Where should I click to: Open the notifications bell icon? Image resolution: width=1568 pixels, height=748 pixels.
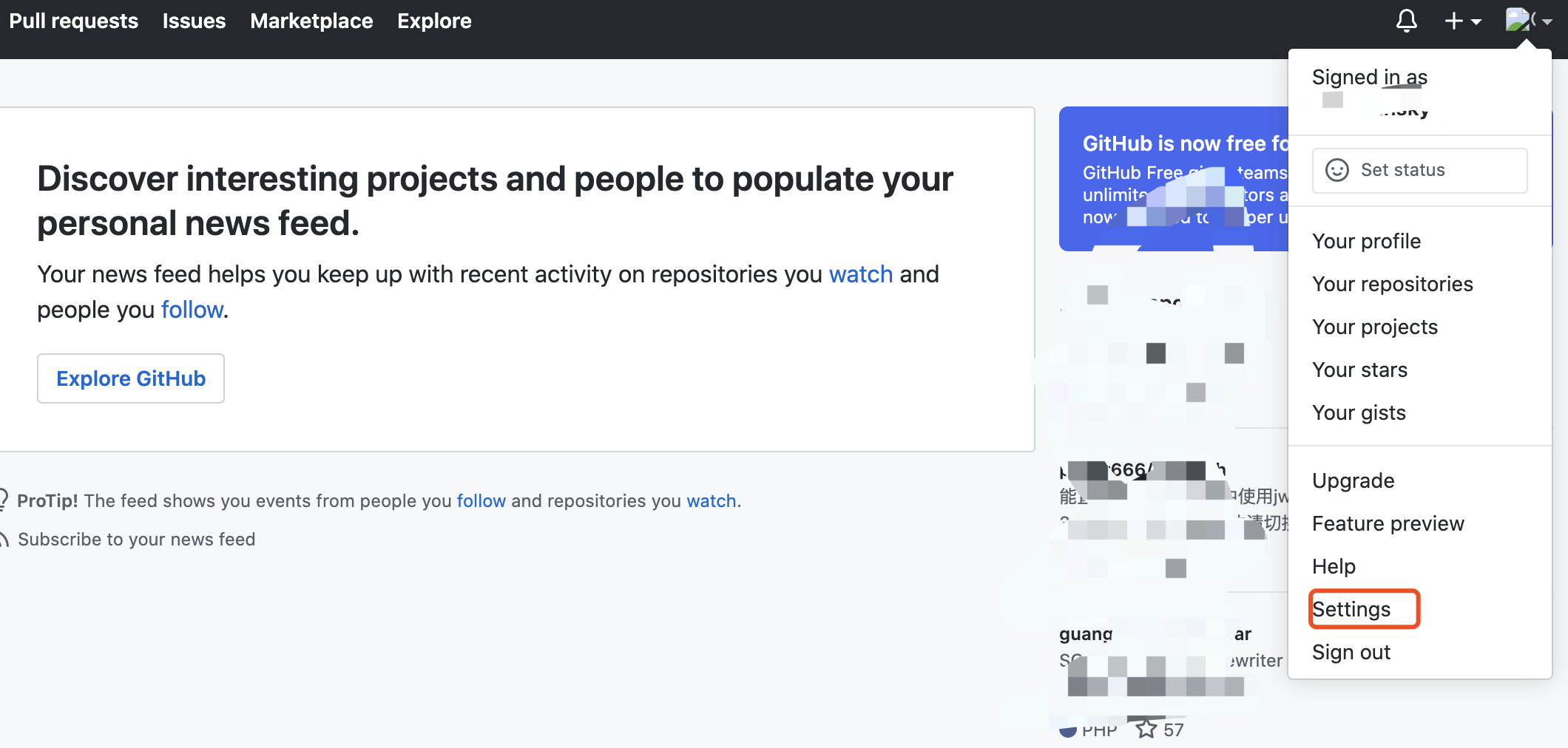coord(1406,21)
